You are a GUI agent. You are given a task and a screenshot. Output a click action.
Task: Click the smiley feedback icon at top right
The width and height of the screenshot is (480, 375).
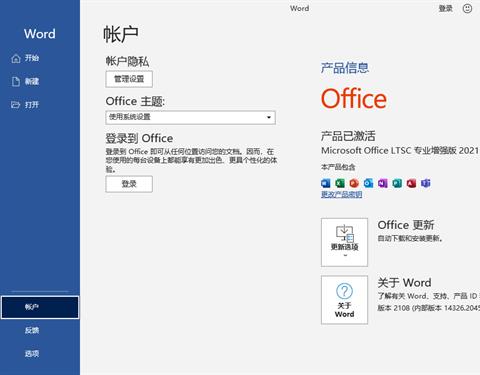point(467,8)
